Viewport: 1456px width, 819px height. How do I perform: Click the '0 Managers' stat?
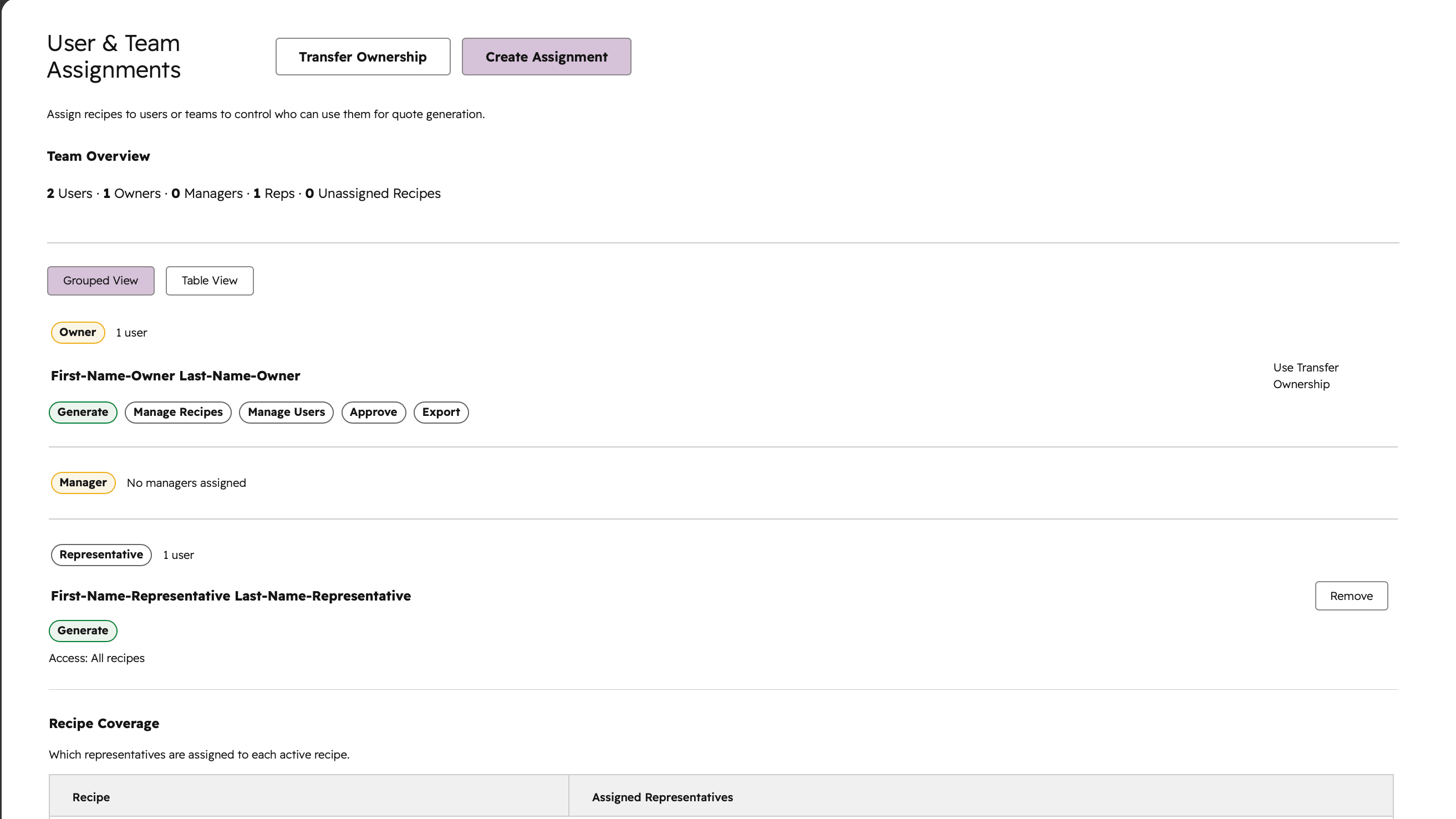(x=207, y=194)
